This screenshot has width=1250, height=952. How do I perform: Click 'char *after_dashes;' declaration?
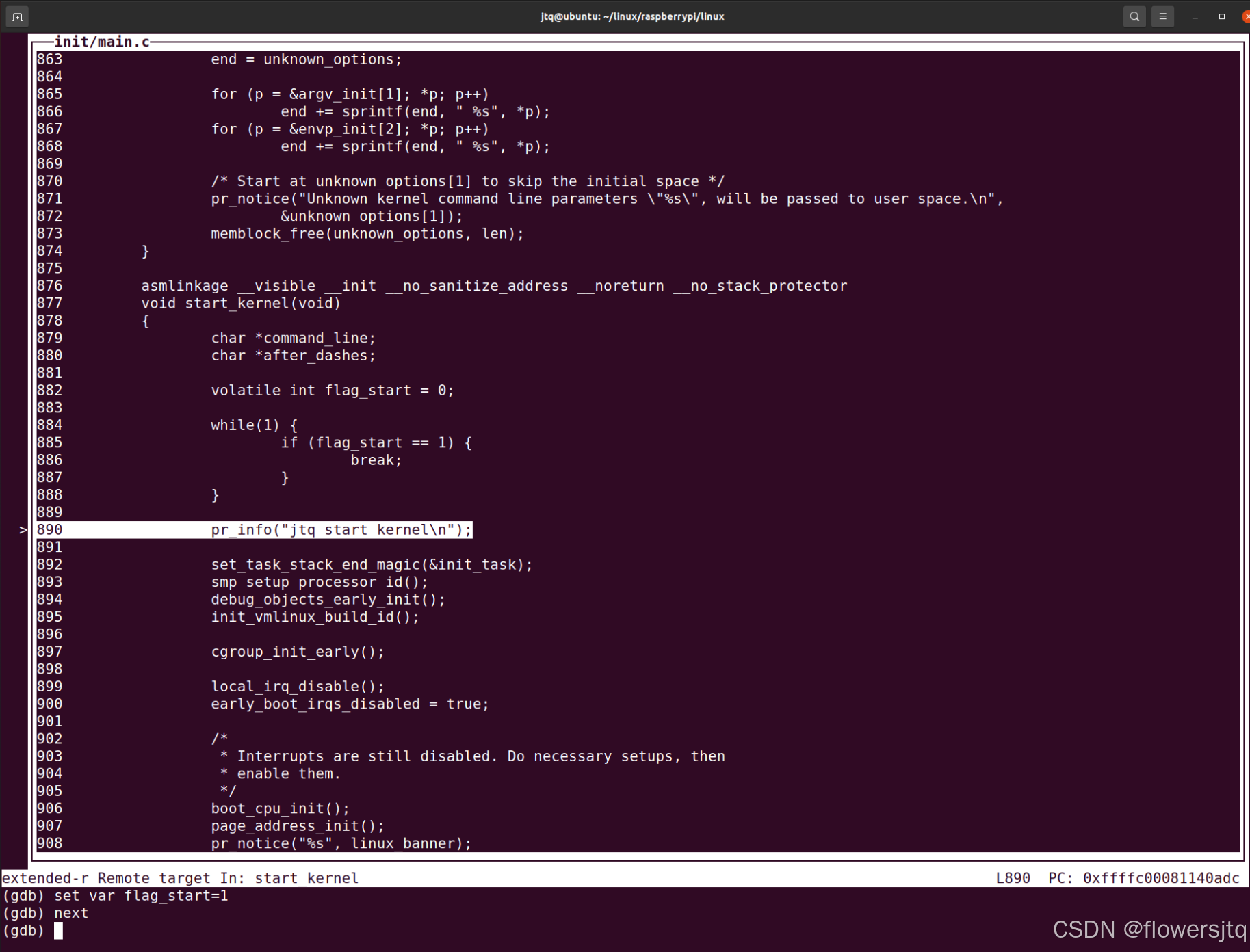[294, 356]
